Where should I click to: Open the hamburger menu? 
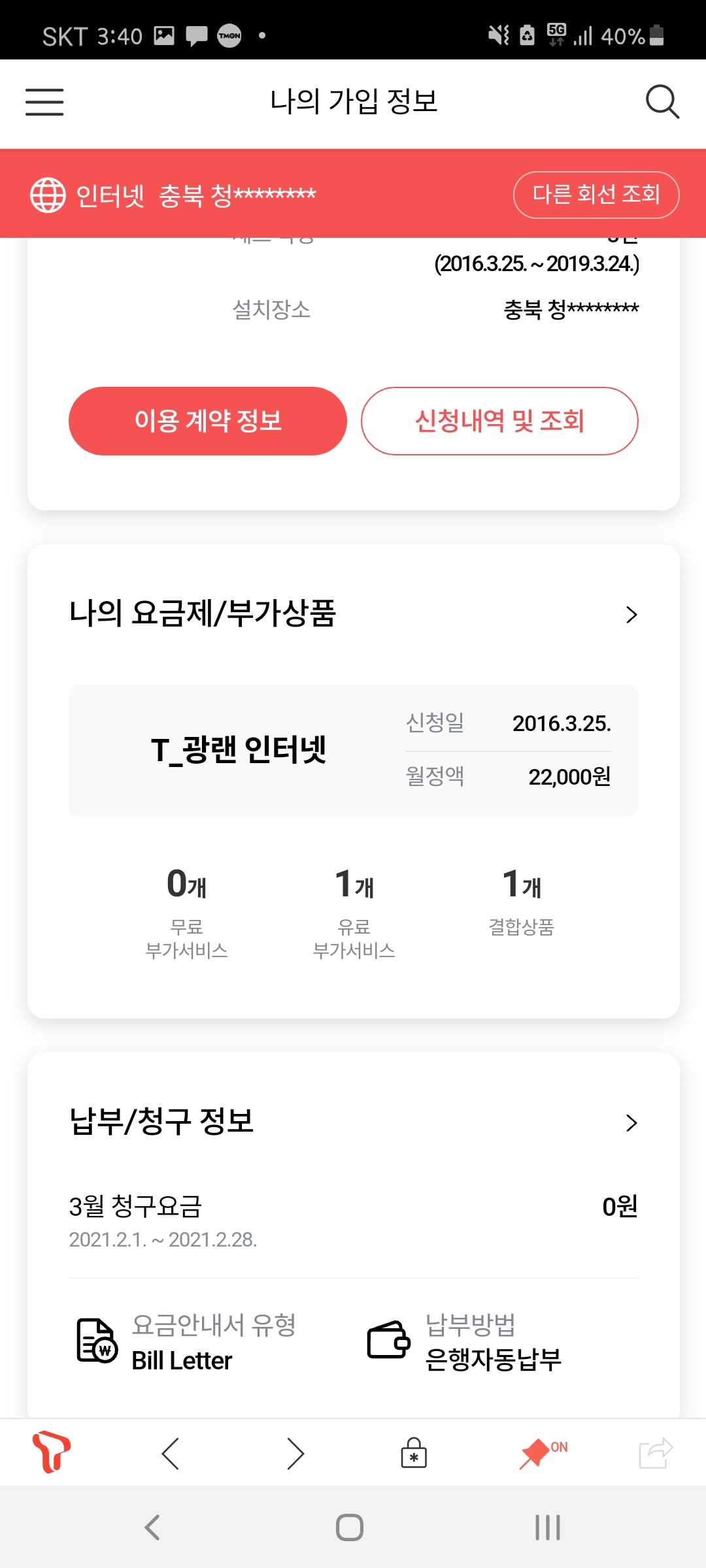[x=44, y=102]
